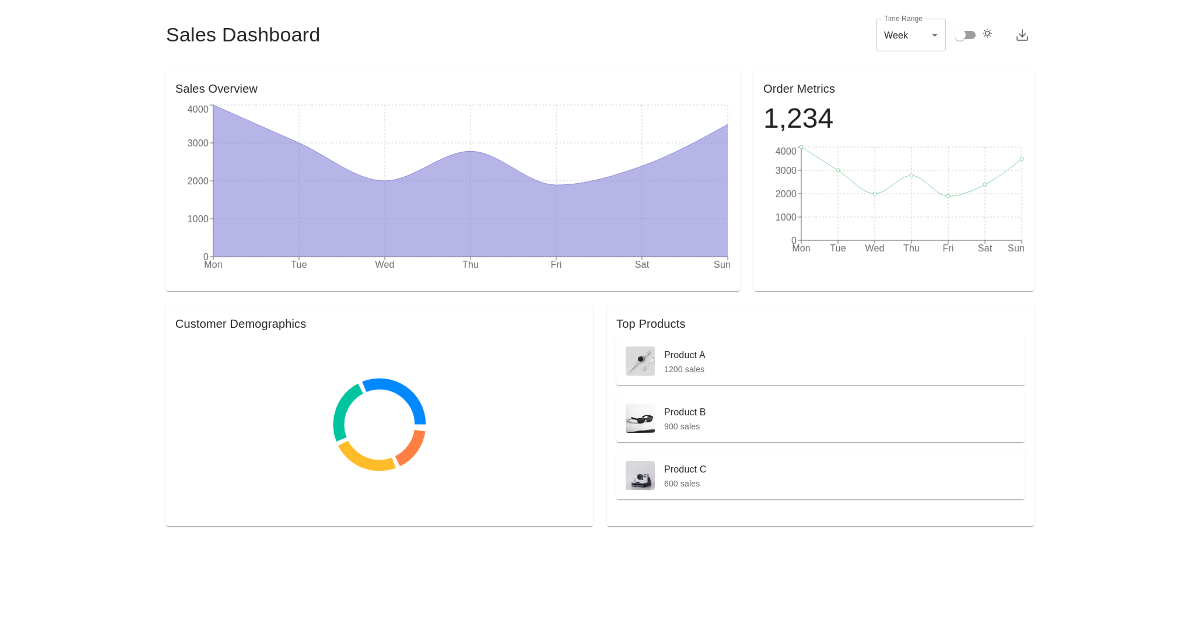Viewport: 1200px width, 630px height.
Task: Click the yellow donut chart segment
Action: [364, 461]
